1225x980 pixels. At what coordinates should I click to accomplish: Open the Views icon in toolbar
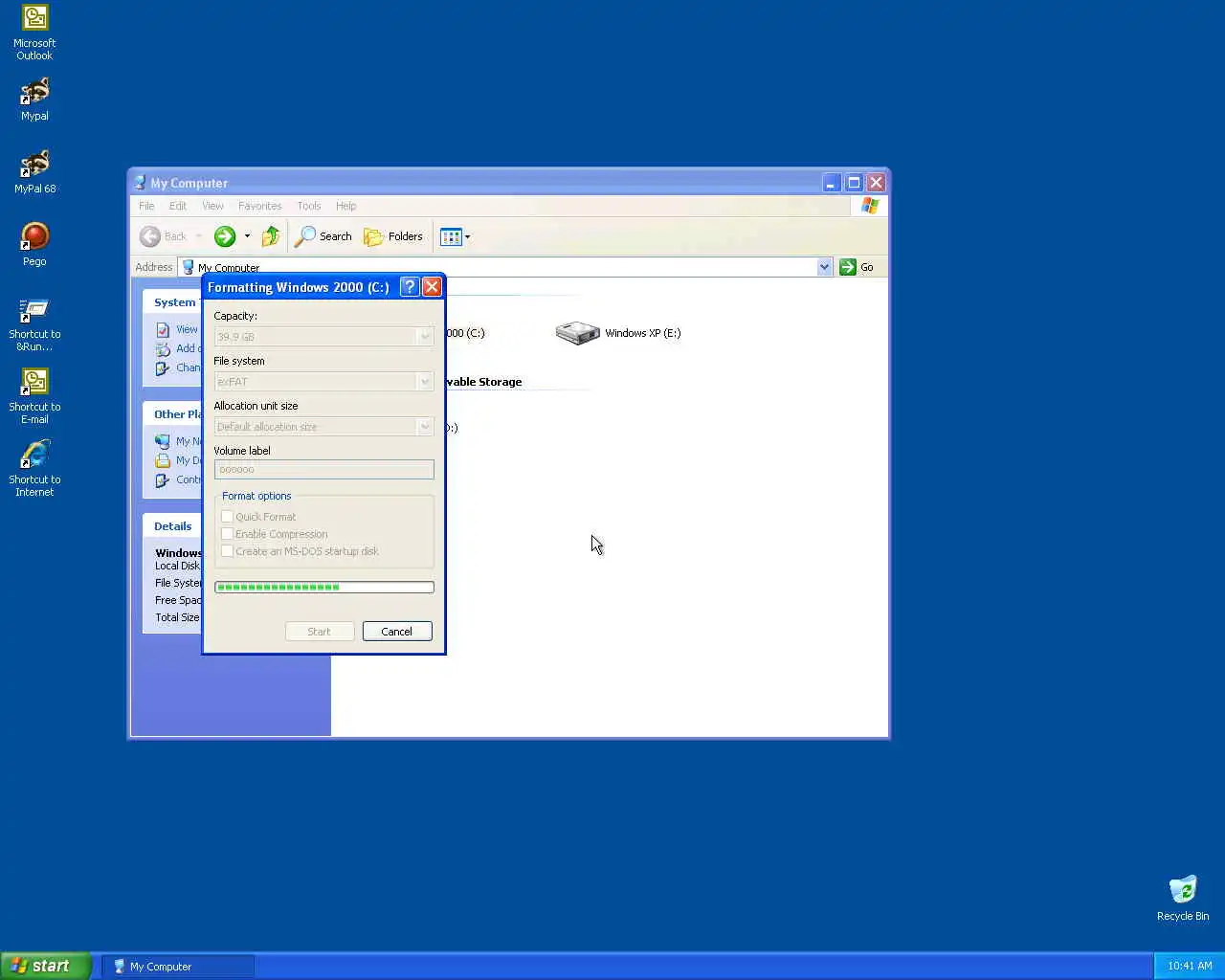click(x=451, y=236)
